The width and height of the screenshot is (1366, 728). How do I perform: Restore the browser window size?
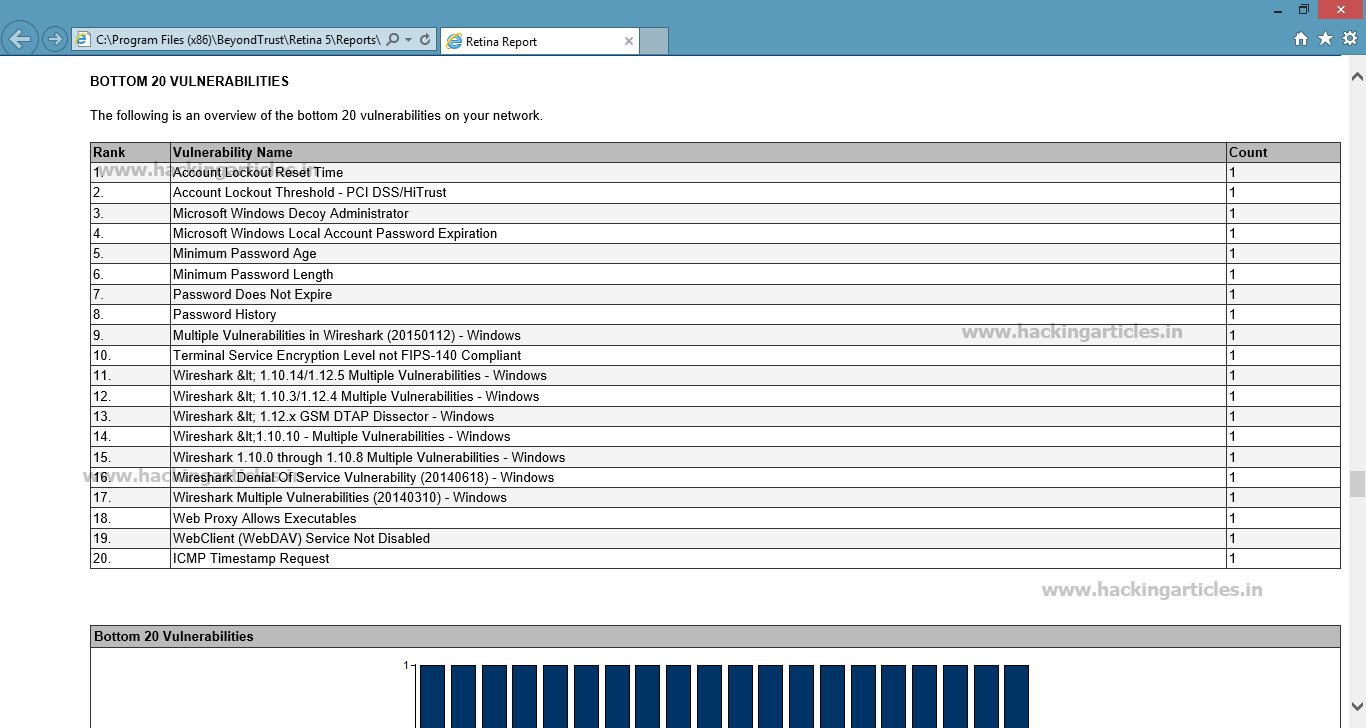click(x=1304, y=9)
